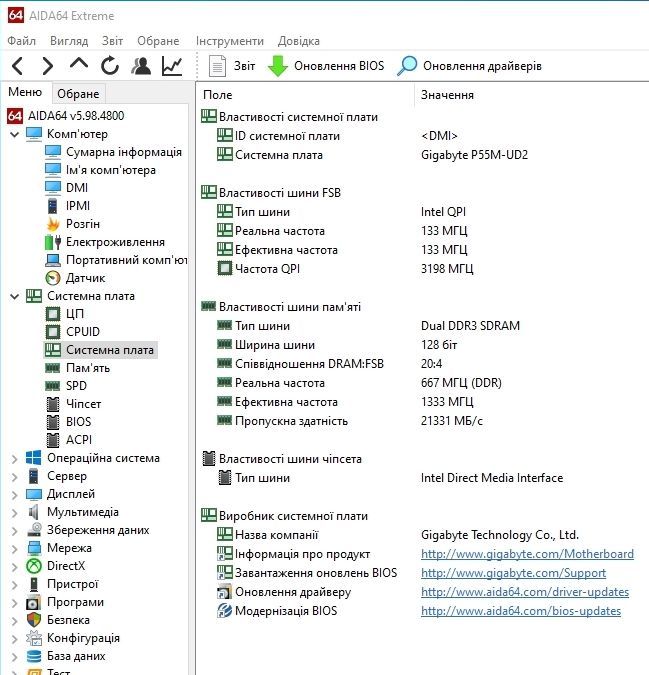This screenshot has width=649, height=675.
Task: Select AIDA64 v5.98.4800 root item
Action: [66, 115]
